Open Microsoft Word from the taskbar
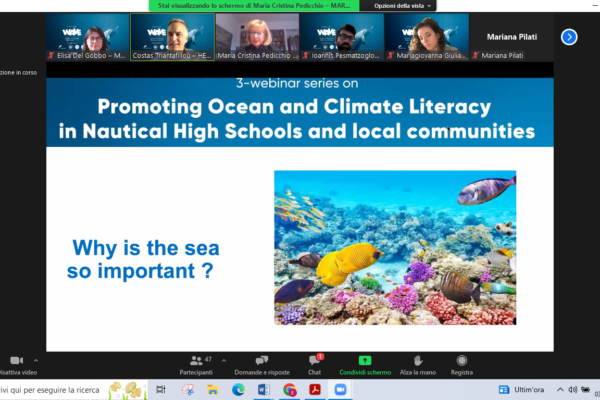 pyautogui.click(x=264, y=390)
